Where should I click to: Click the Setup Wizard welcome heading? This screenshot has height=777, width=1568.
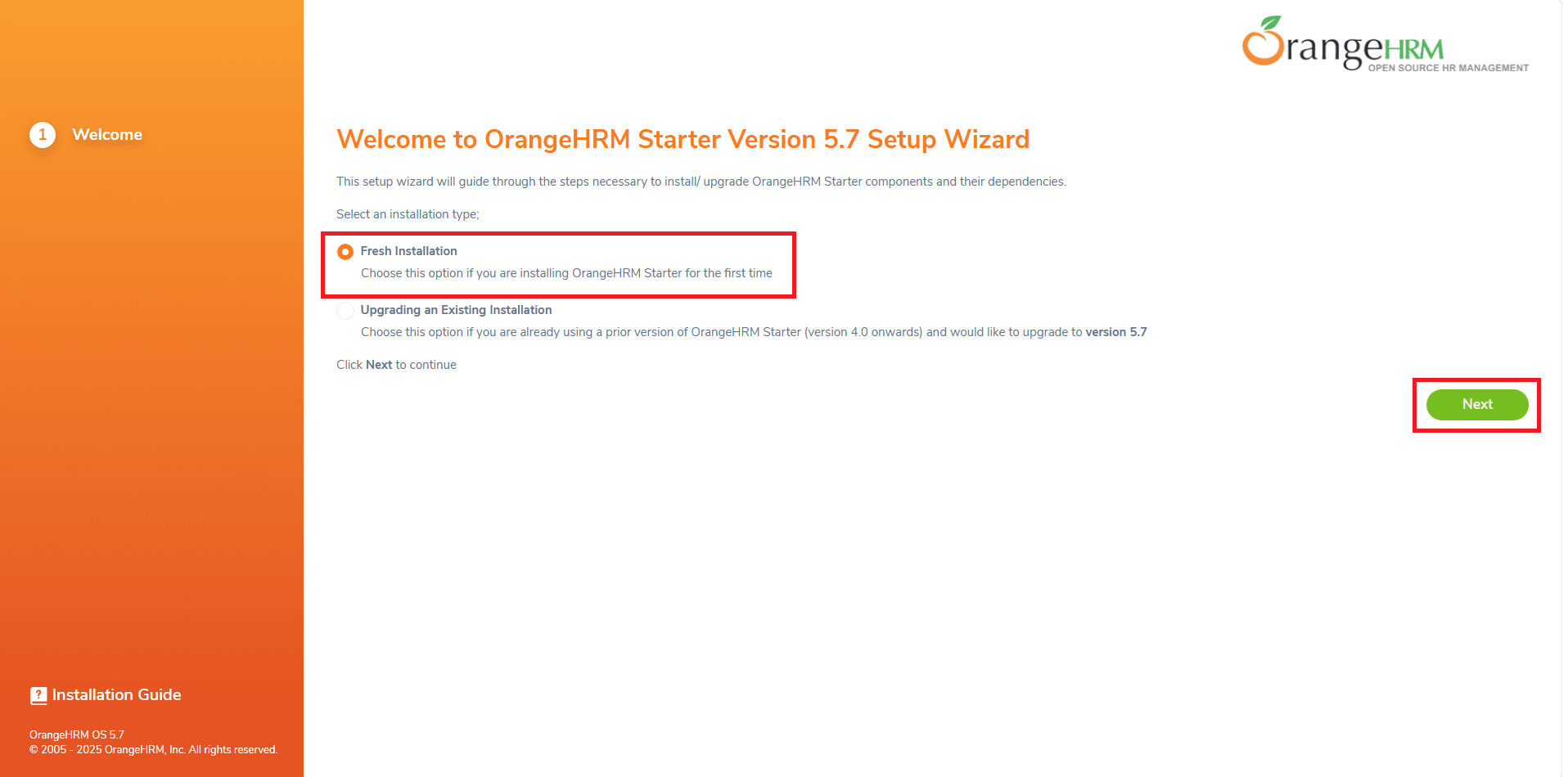(683, 140)
